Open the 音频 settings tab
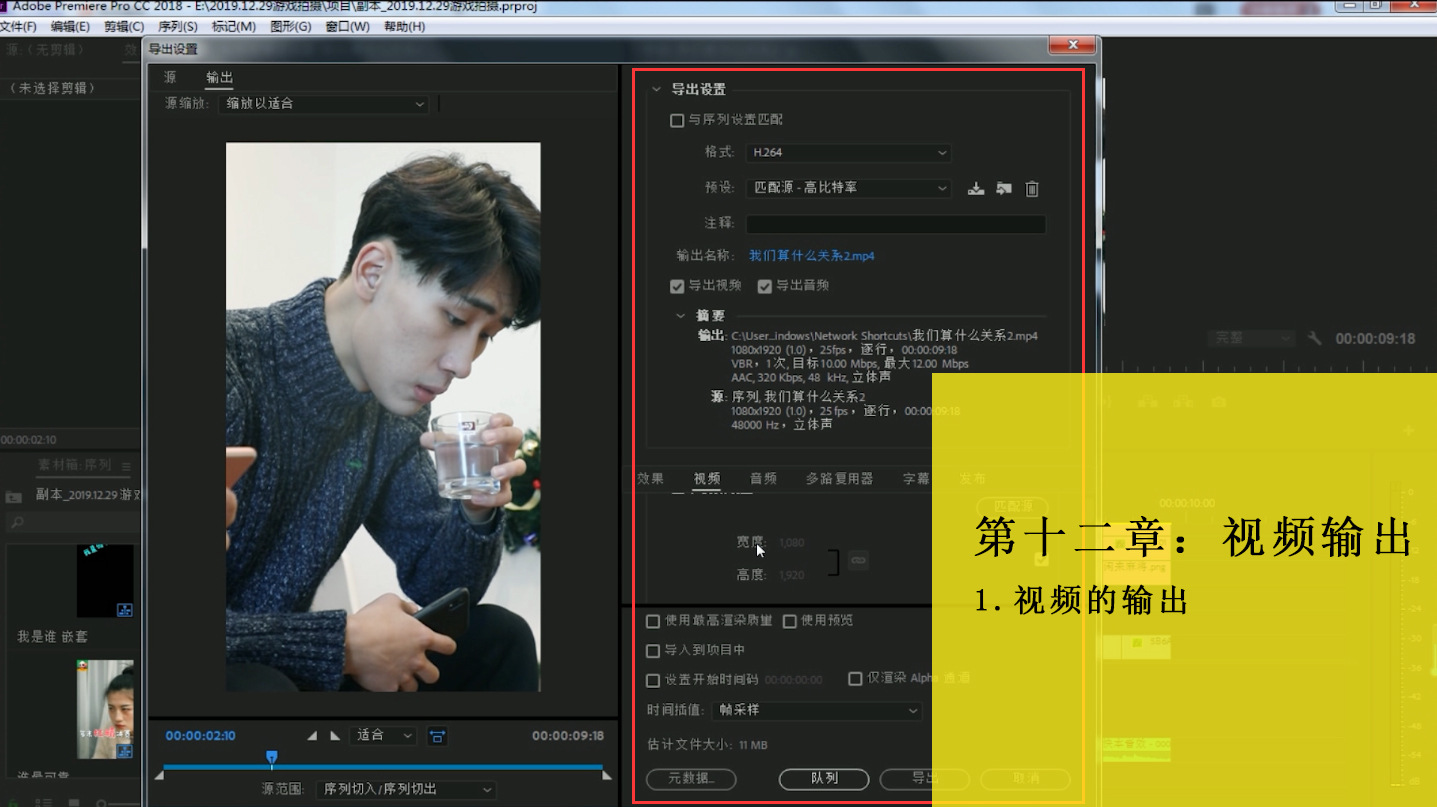1437x807 pixels. [763, 479]
